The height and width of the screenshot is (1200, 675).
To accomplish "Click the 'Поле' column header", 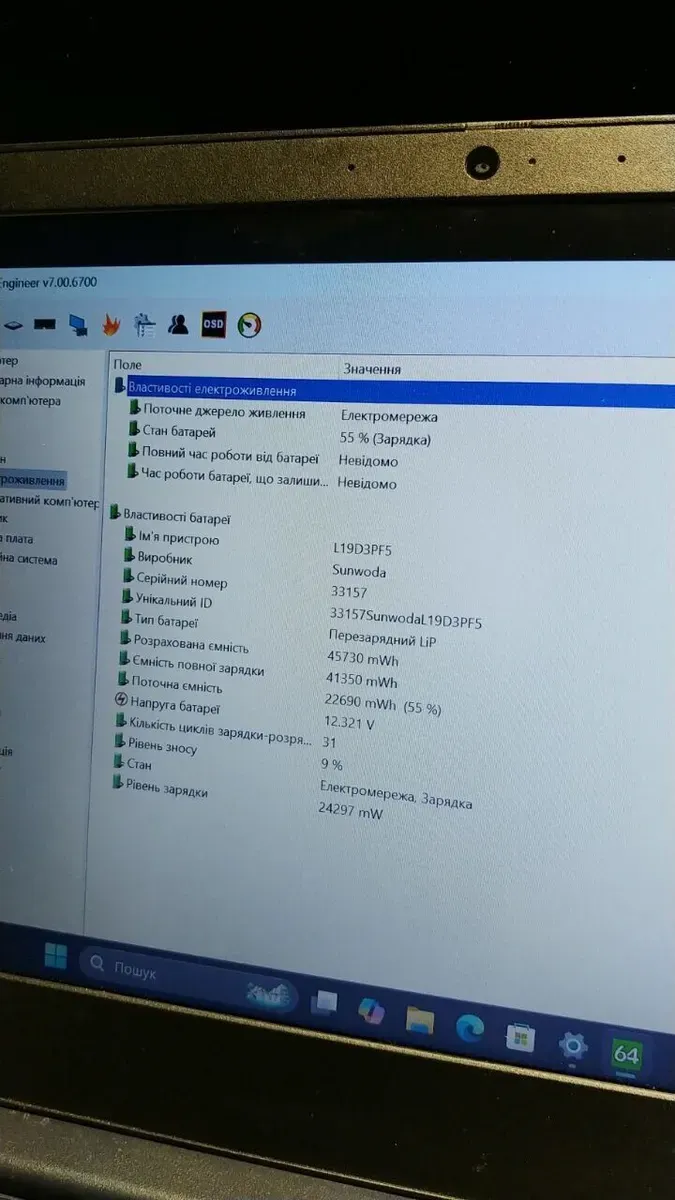I will point(128,366).
